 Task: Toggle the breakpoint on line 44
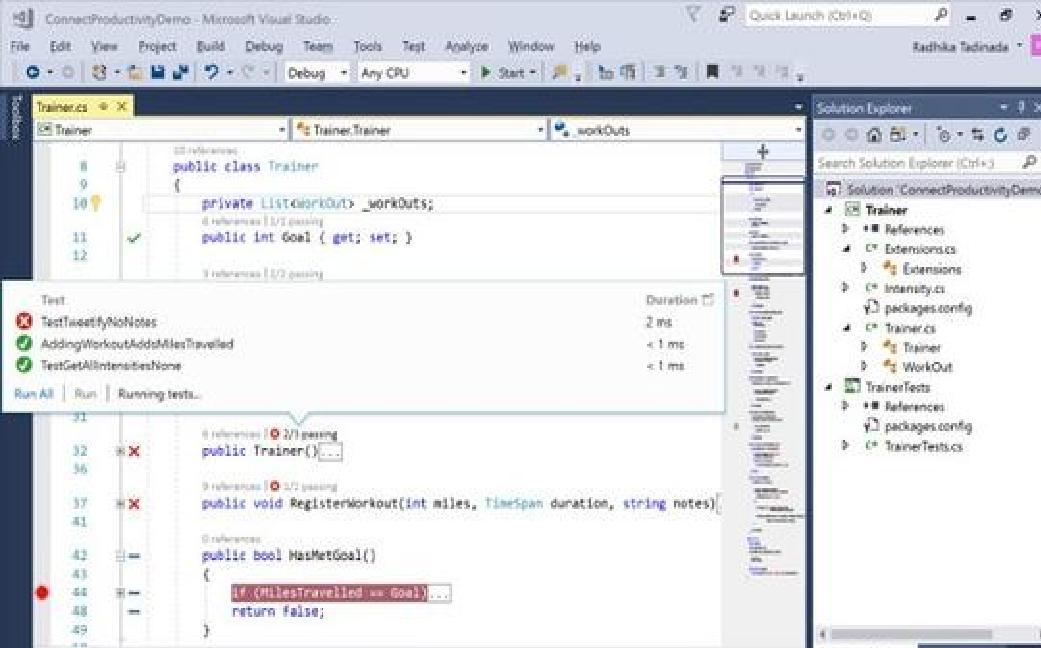[42, 592]
